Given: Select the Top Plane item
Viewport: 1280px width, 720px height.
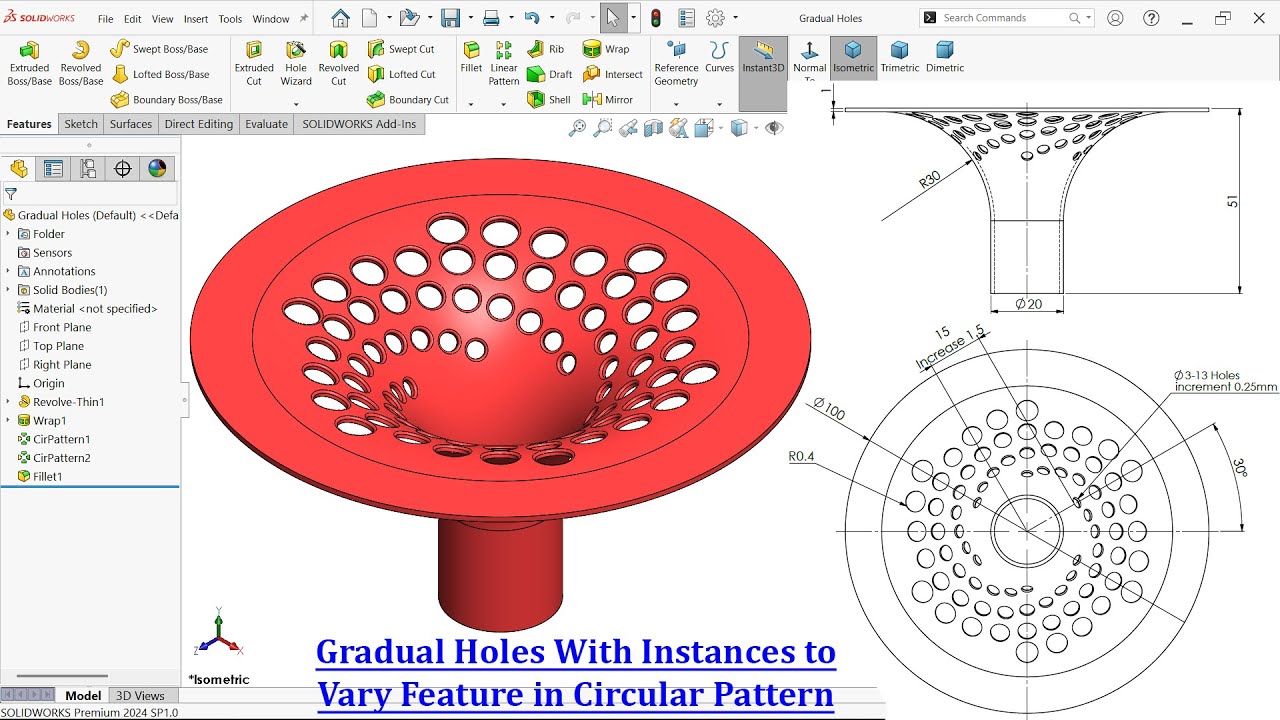Looking at the screenshot, I should click(x=58, y=346).
